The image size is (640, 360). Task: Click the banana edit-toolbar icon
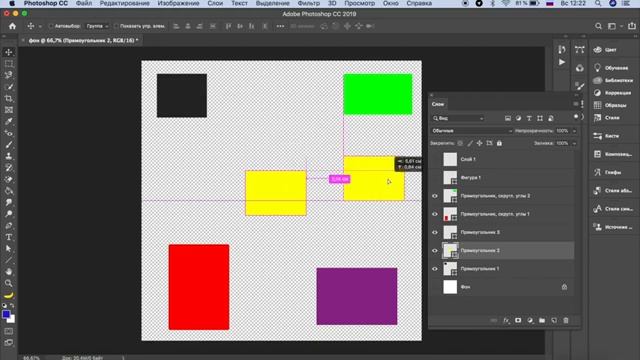[9, 295]
